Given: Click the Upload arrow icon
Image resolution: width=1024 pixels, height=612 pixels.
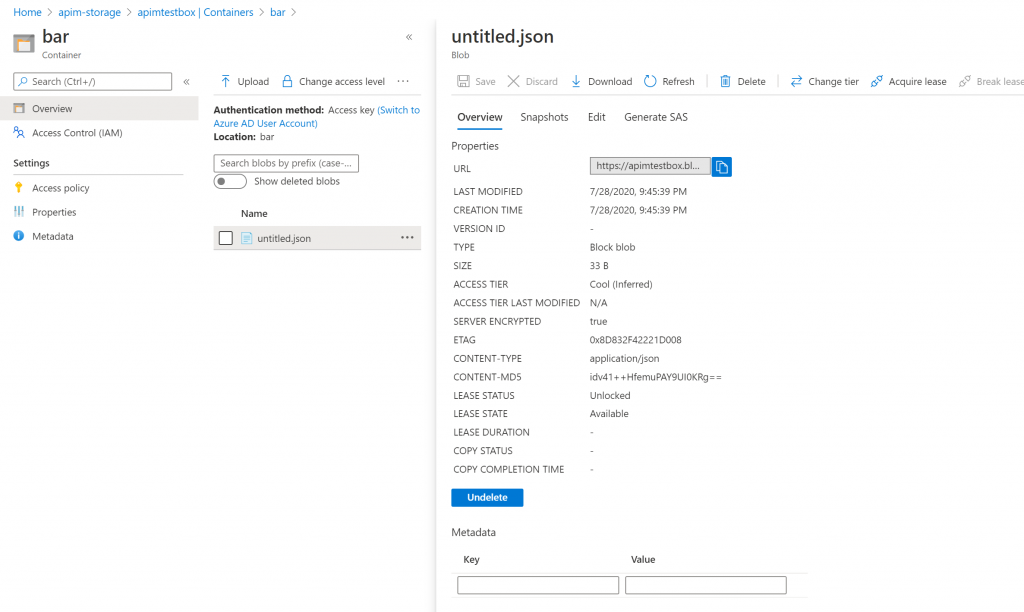Looking at the screenshot, I should [x=225, y=81].
